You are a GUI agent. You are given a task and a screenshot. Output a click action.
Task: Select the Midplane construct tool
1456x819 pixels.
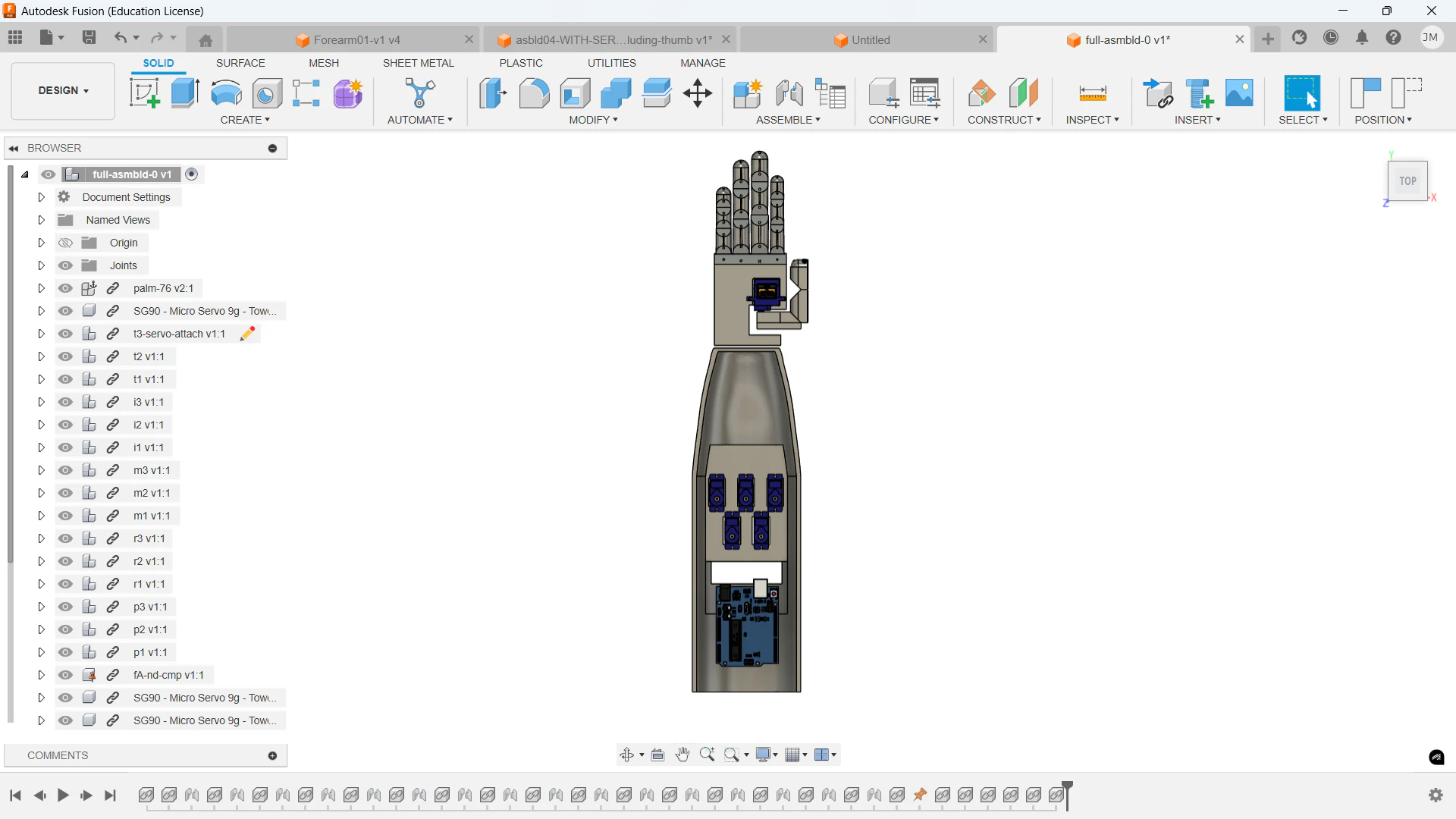click(x=1023, y=93)
